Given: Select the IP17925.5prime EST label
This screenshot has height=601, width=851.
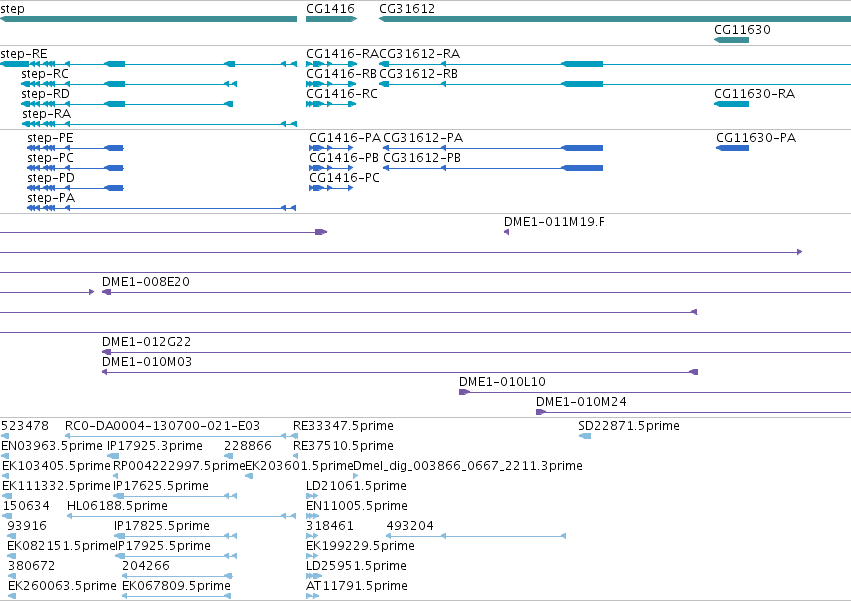Looking at the screenshot, I should point(163,547).
